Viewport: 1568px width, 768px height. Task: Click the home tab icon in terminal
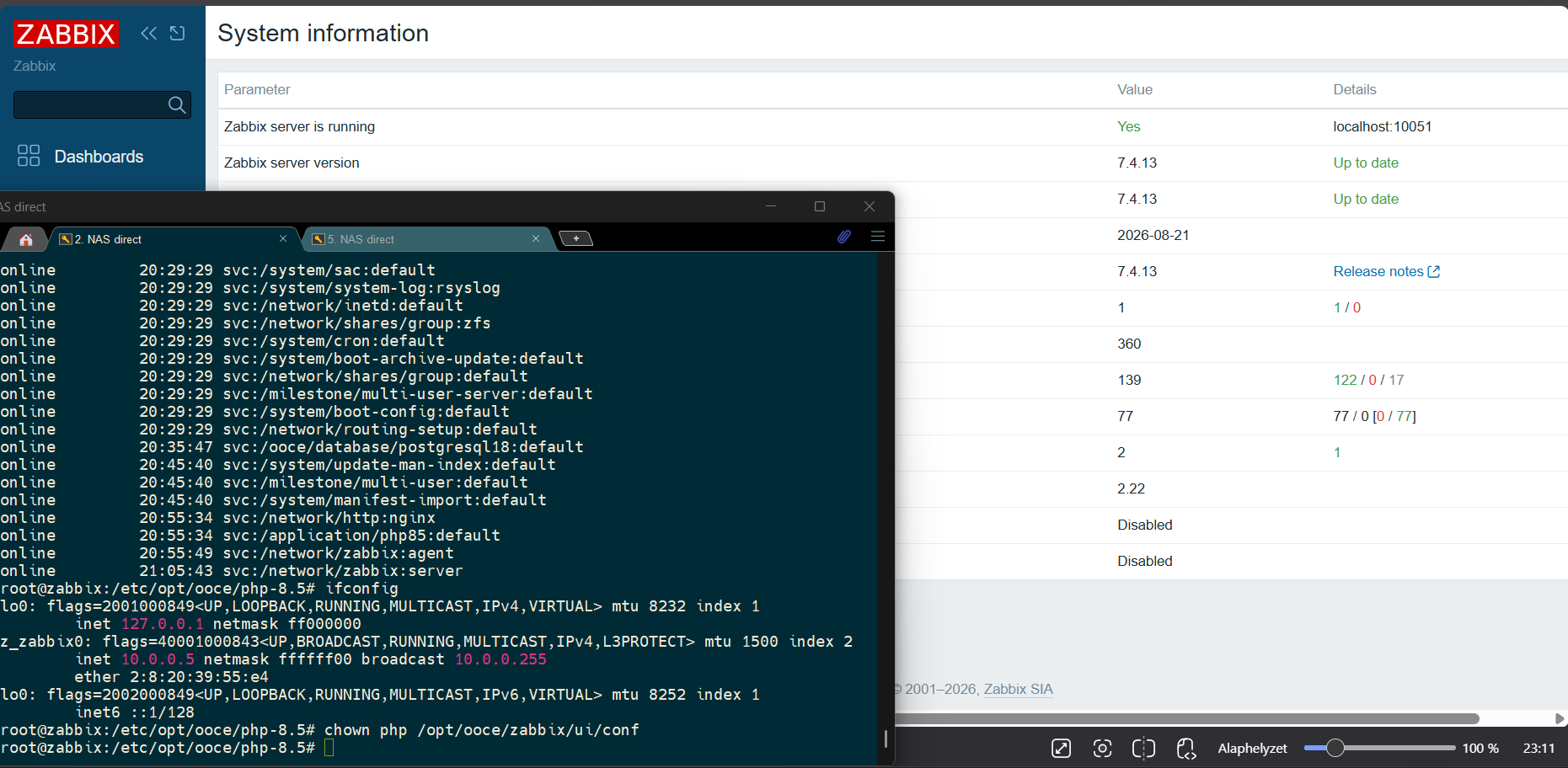(26, 239)
